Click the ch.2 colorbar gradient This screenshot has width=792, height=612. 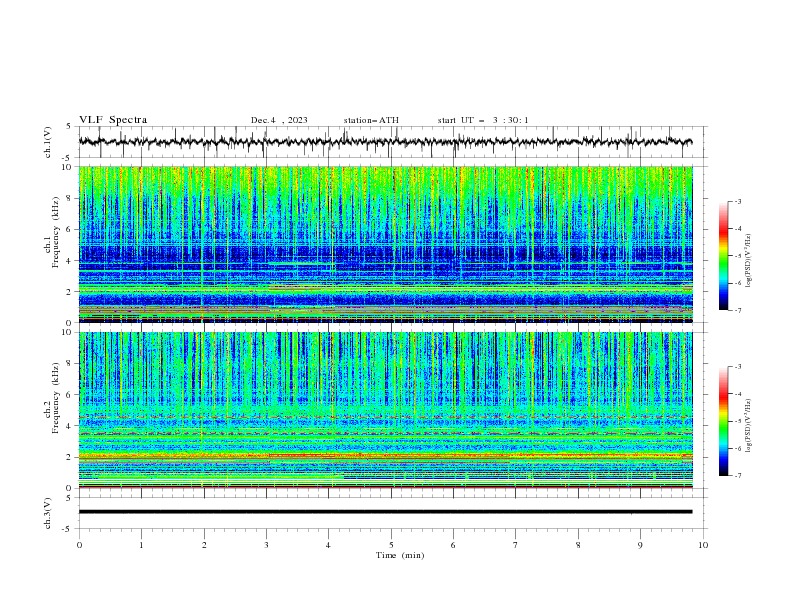723,421
